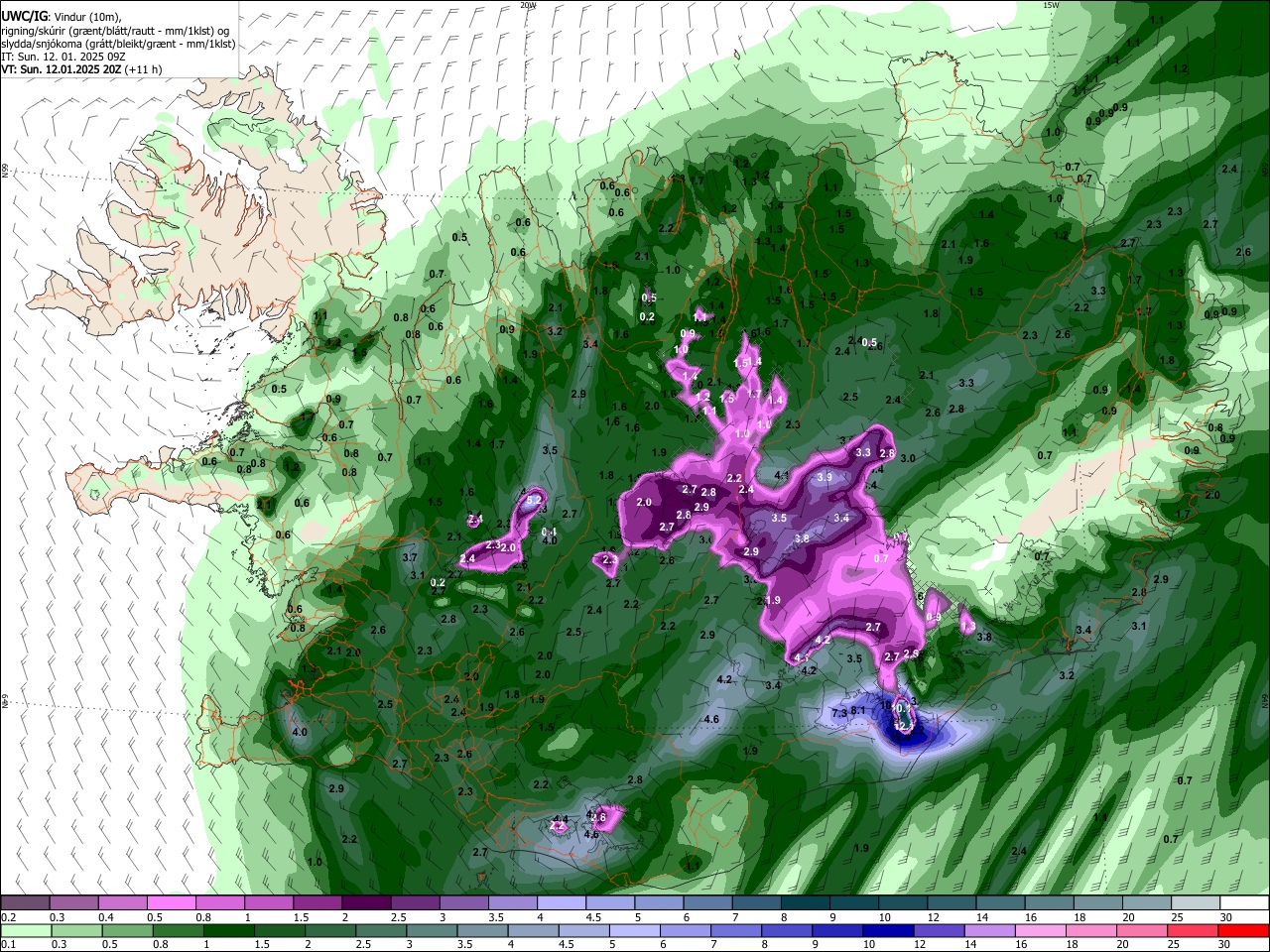Click the '30' label in the upper legend row

(1226, 917)
